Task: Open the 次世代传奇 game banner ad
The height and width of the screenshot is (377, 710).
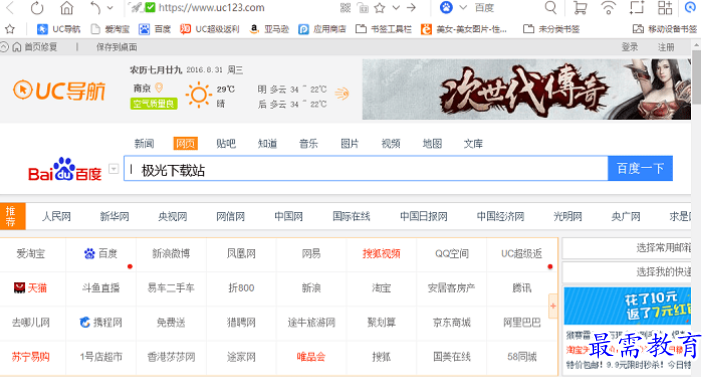Action: click(527, 90)
